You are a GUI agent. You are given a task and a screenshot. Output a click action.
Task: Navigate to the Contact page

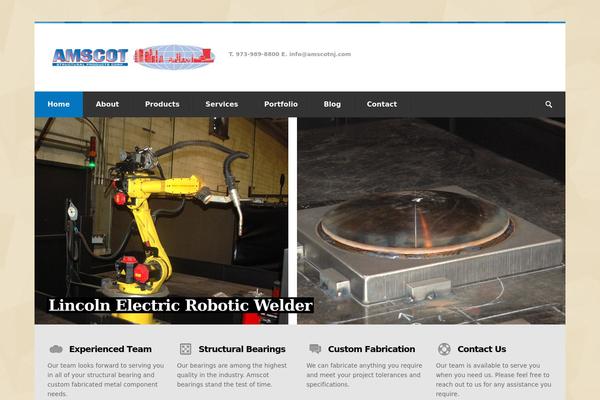[x=382, y=104]
